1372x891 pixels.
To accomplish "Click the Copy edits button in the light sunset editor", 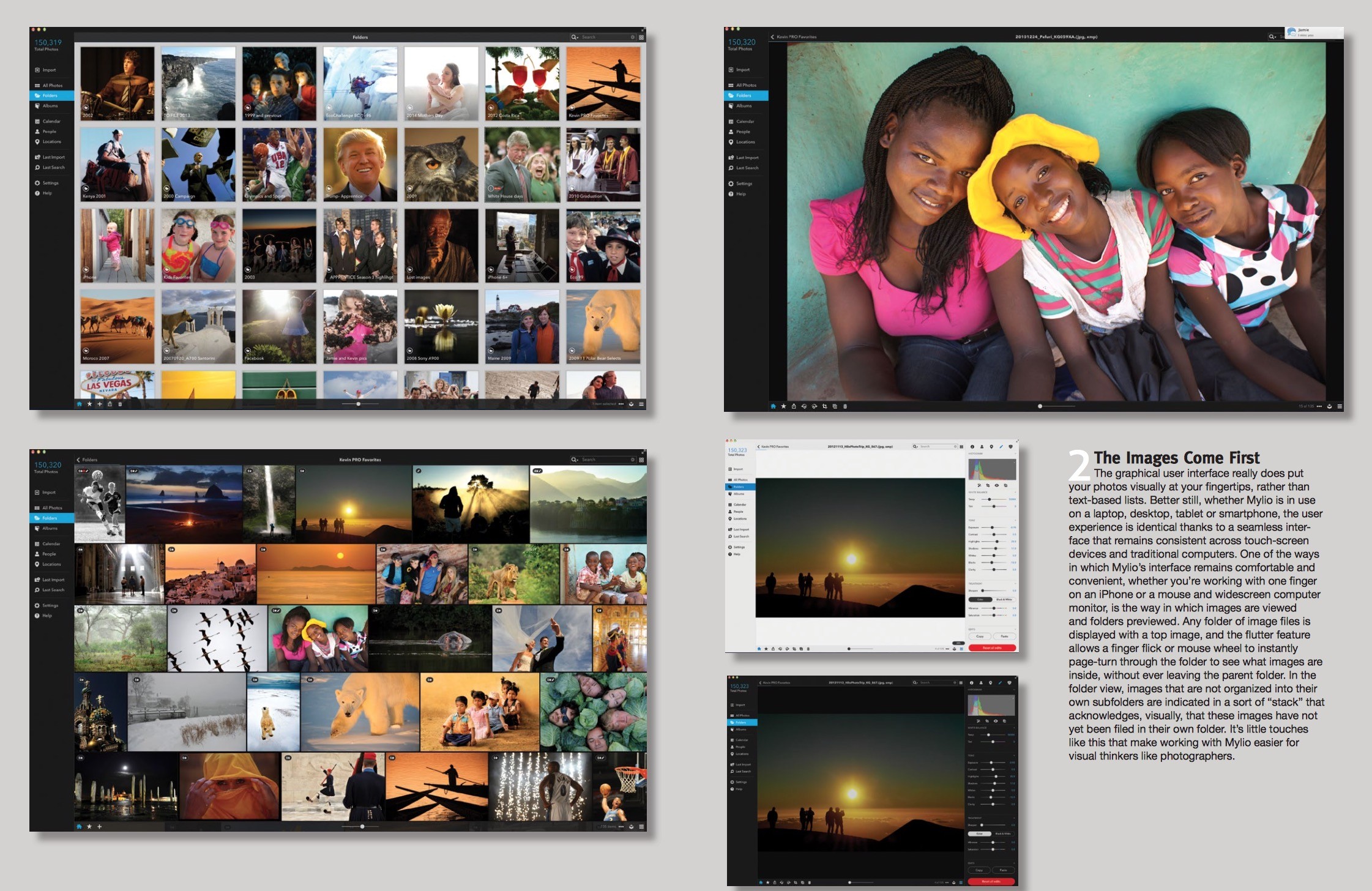I will coord(980,636).
